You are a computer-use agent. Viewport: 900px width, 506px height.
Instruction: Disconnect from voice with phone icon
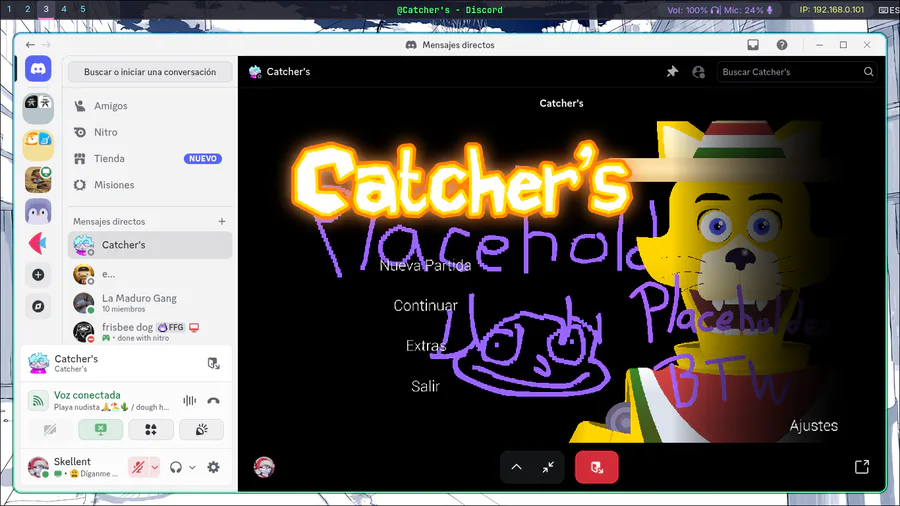coord(214,400)
